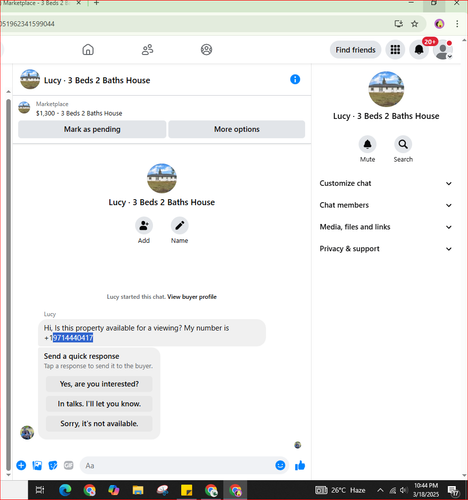Click the blue conversation info icon
This screenshot has height=500, width=468.
coord(295,79)
